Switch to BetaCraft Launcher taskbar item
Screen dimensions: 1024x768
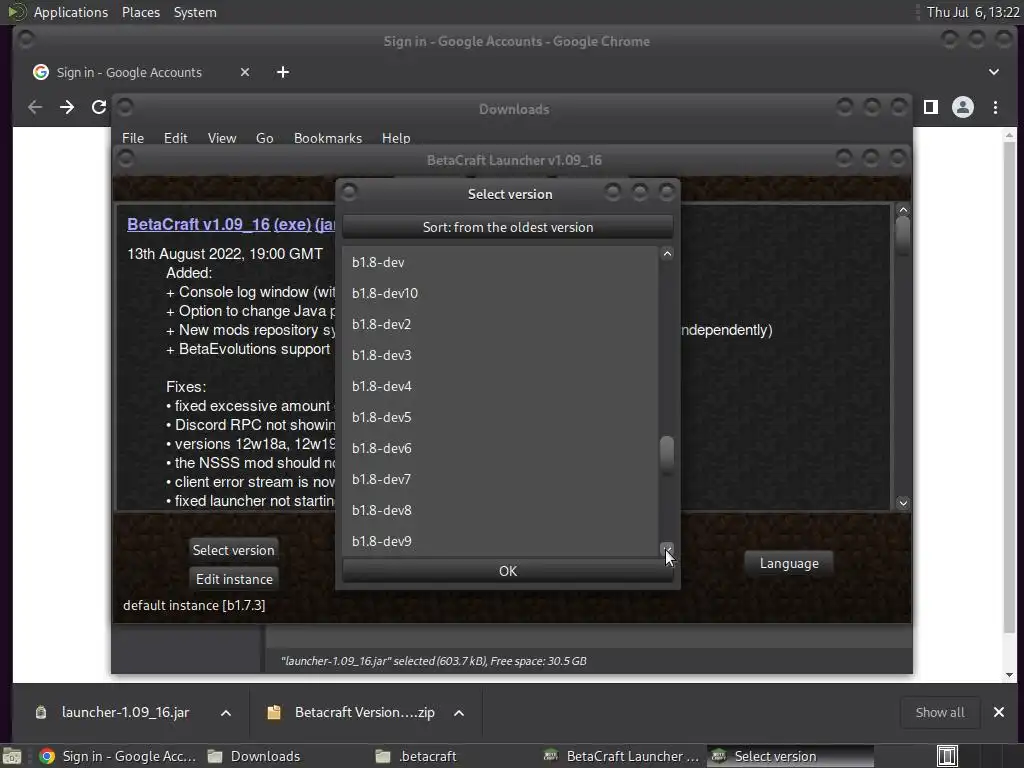621,756
